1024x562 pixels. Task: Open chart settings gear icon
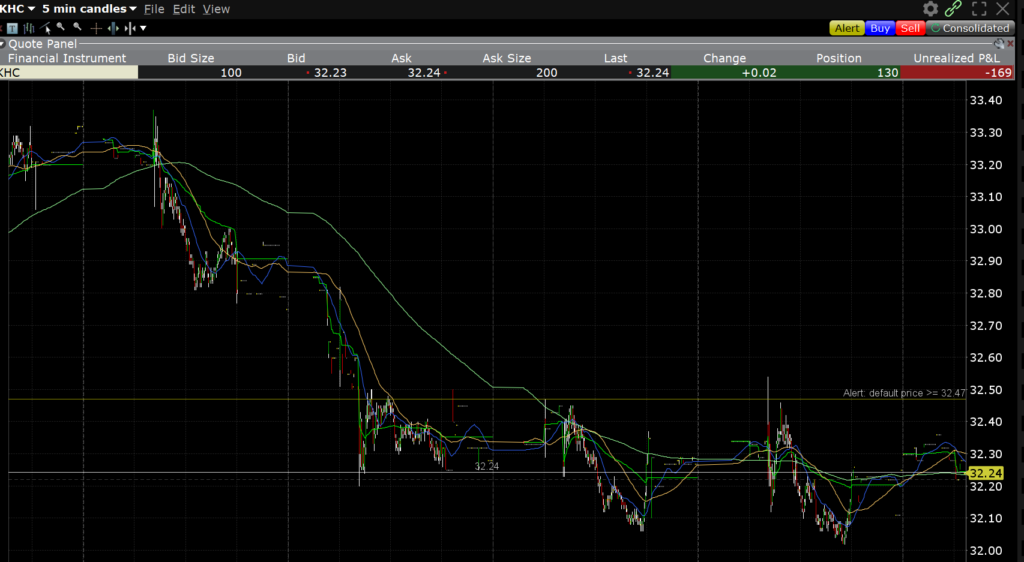[x=932, y=9]
